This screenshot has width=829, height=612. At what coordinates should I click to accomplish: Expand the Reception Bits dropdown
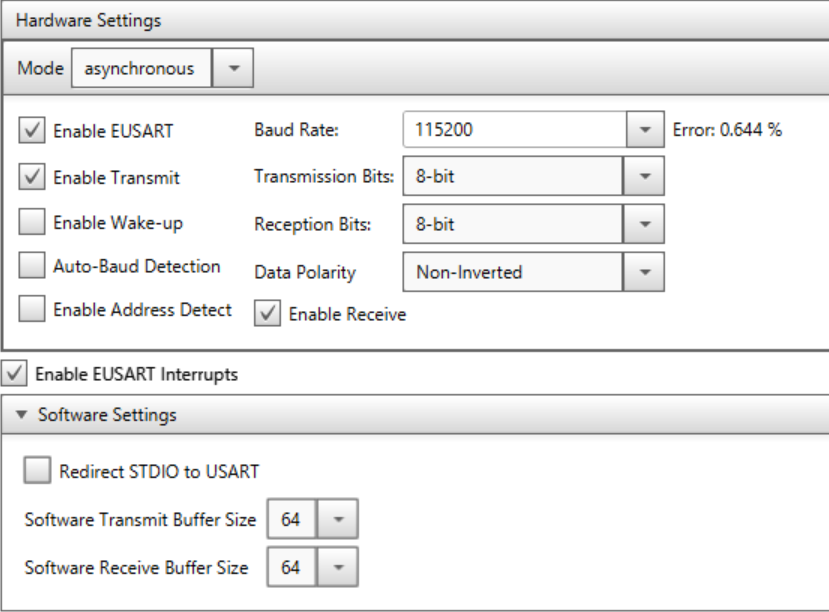644,224
